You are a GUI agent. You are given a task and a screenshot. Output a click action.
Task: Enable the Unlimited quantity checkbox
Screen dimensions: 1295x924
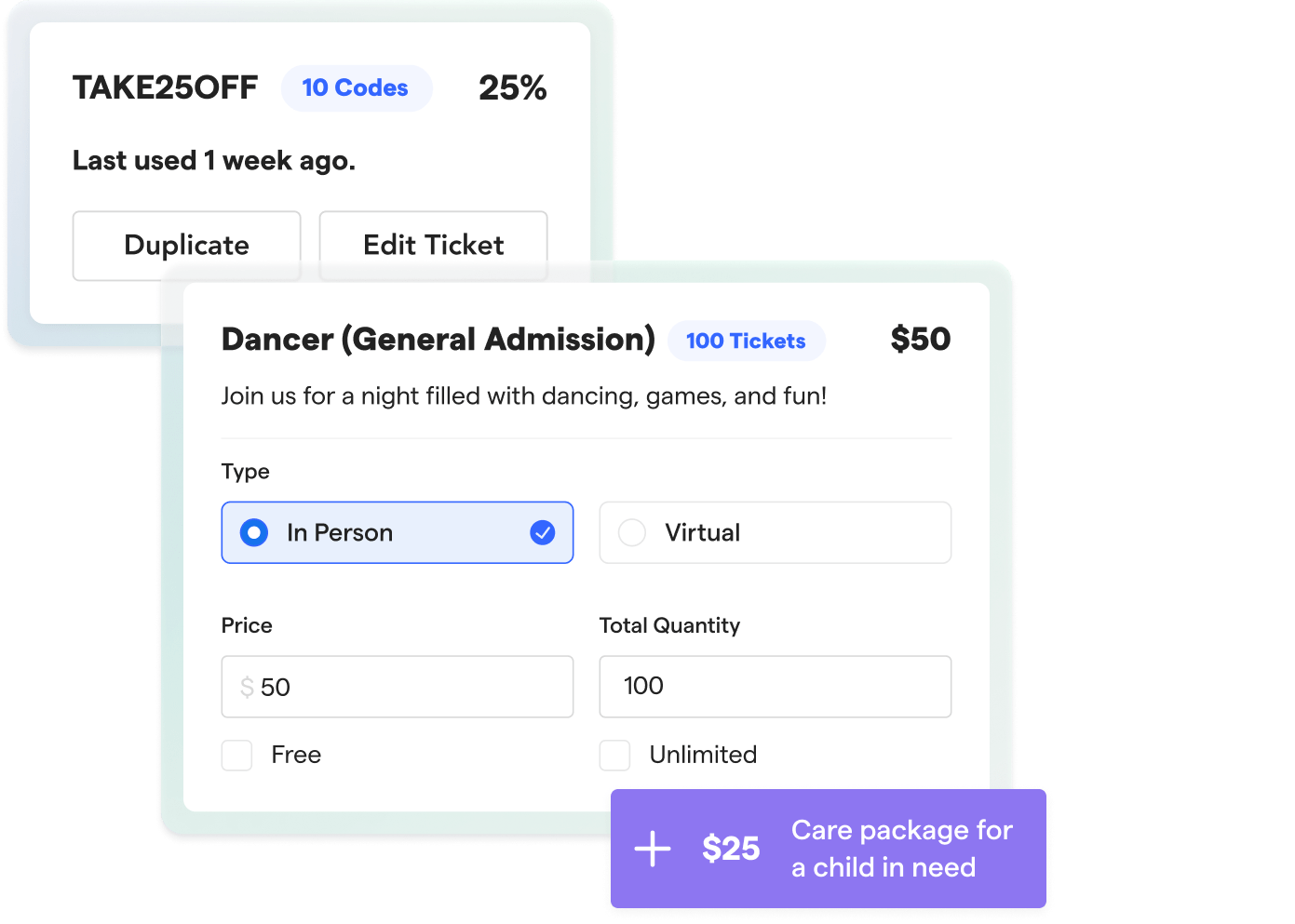(x=614, y=755)
